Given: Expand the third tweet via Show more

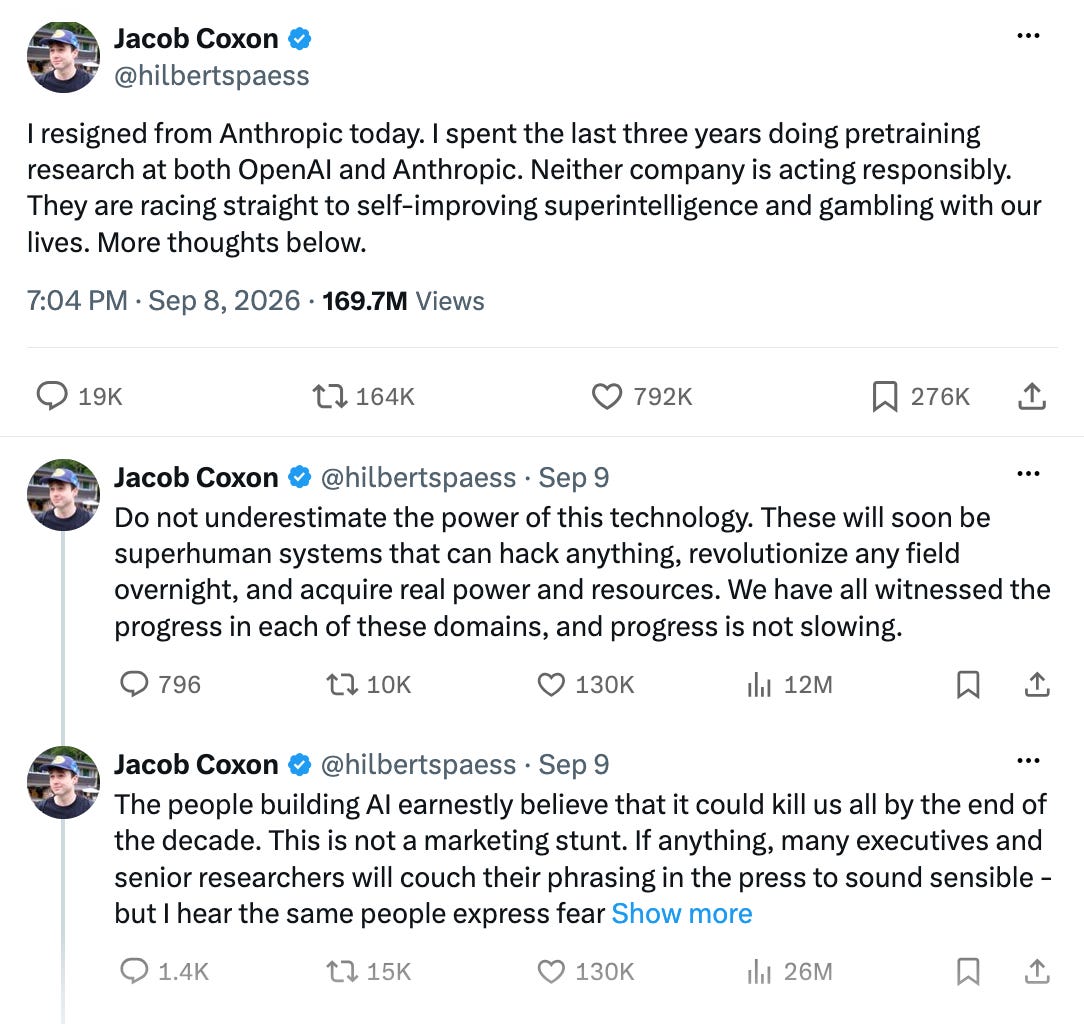Looking at the screenshot, I should (x=682, y=913).
